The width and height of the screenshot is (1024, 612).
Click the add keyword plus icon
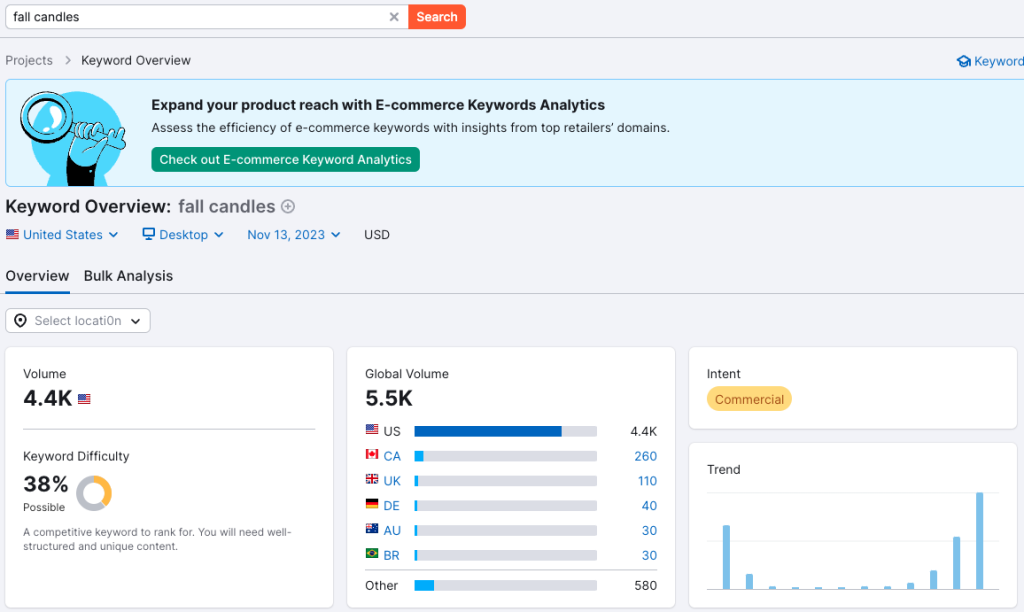point(288,207)
